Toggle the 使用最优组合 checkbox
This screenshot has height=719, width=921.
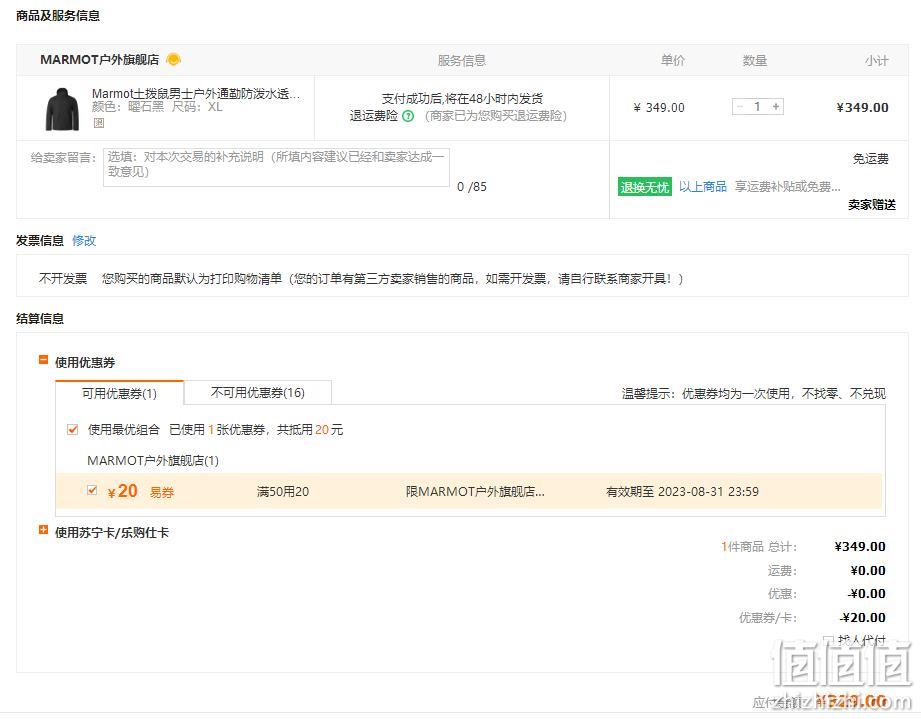point(72,429)
